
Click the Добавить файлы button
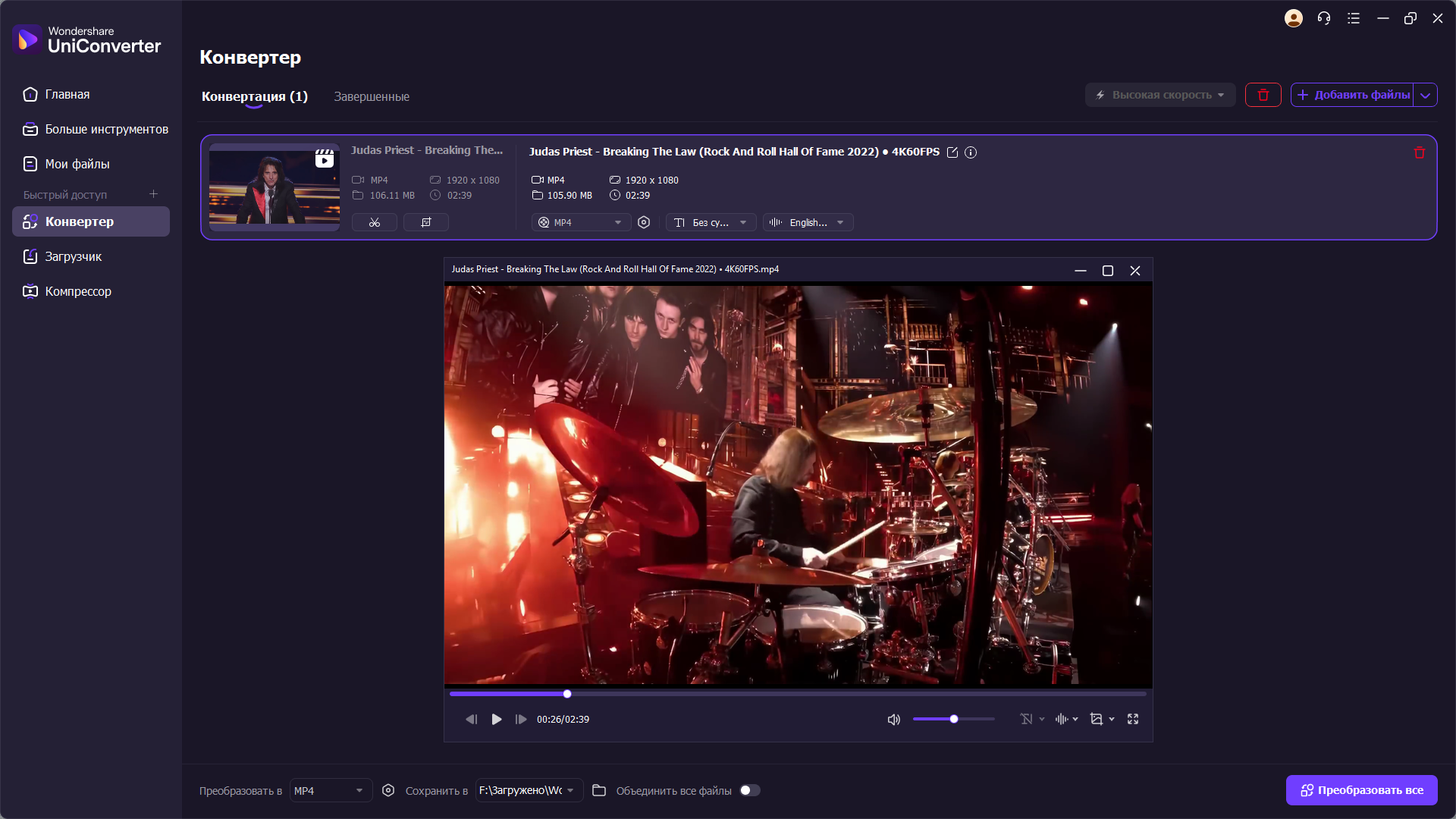click(1353, 95)
